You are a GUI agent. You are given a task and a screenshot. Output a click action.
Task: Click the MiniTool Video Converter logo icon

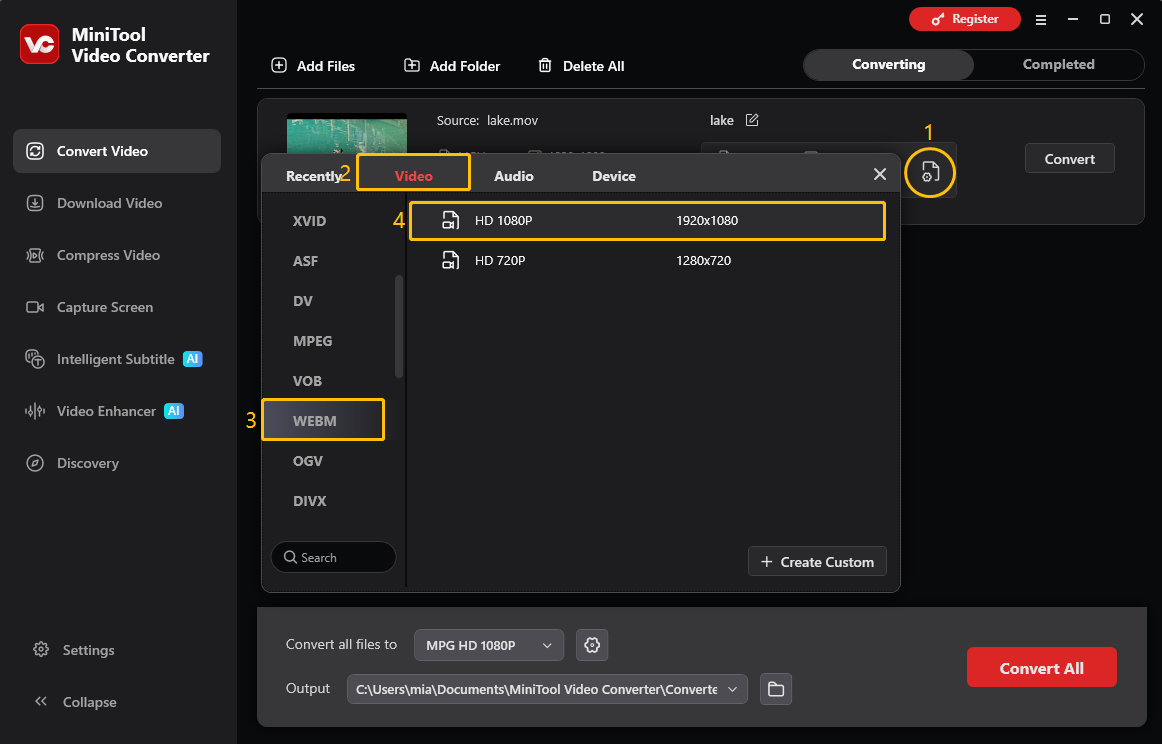tap(39, 44)
